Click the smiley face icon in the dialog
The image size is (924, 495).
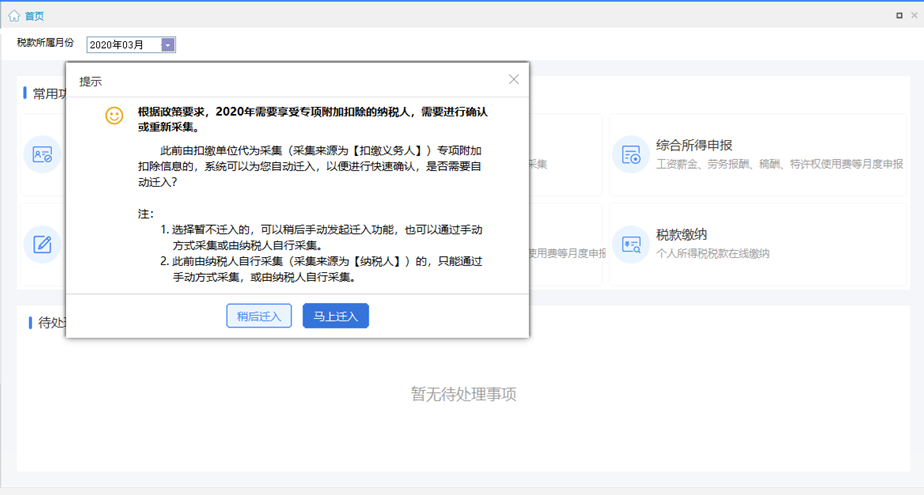pyautogui.click(x=114, y=116)
